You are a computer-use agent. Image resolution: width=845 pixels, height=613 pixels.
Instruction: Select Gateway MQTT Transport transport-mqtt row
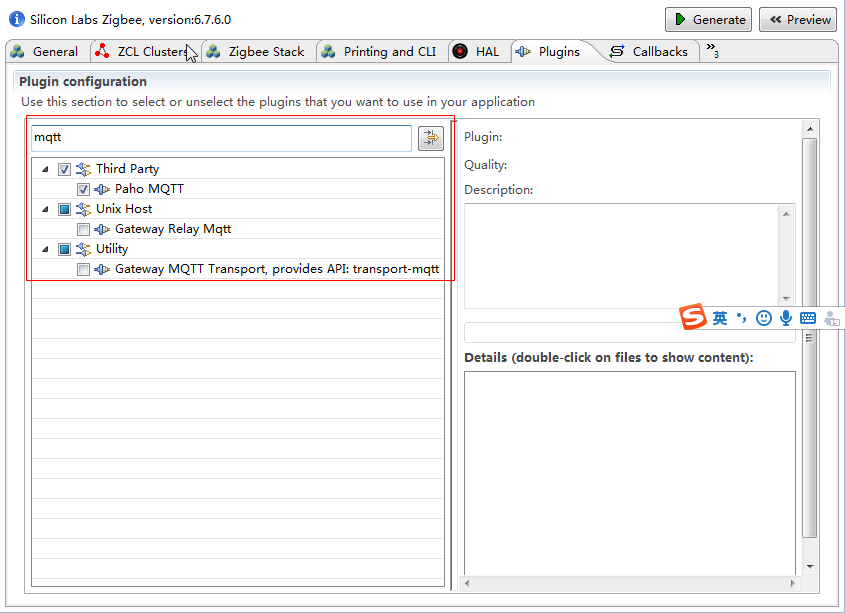click(238, 269)
